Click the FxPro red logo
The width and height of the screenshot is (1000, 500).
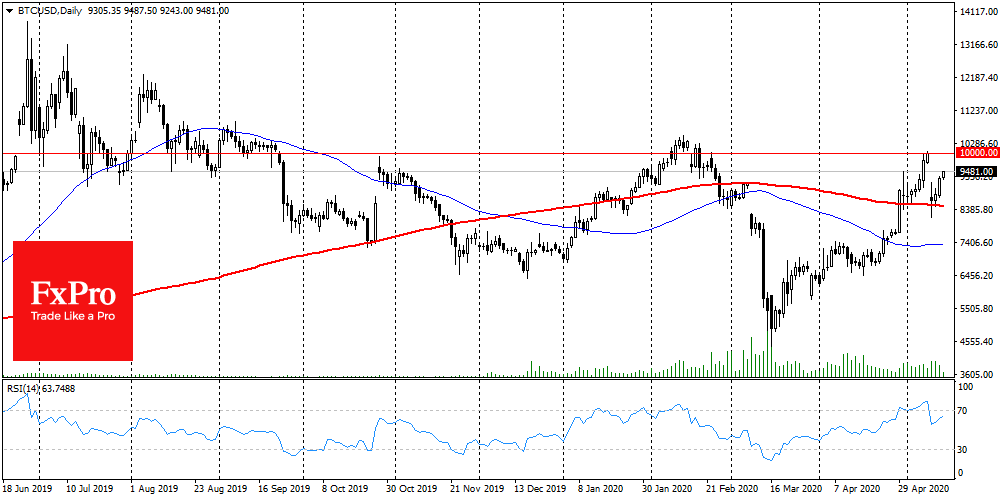click(x=73, y=291)
